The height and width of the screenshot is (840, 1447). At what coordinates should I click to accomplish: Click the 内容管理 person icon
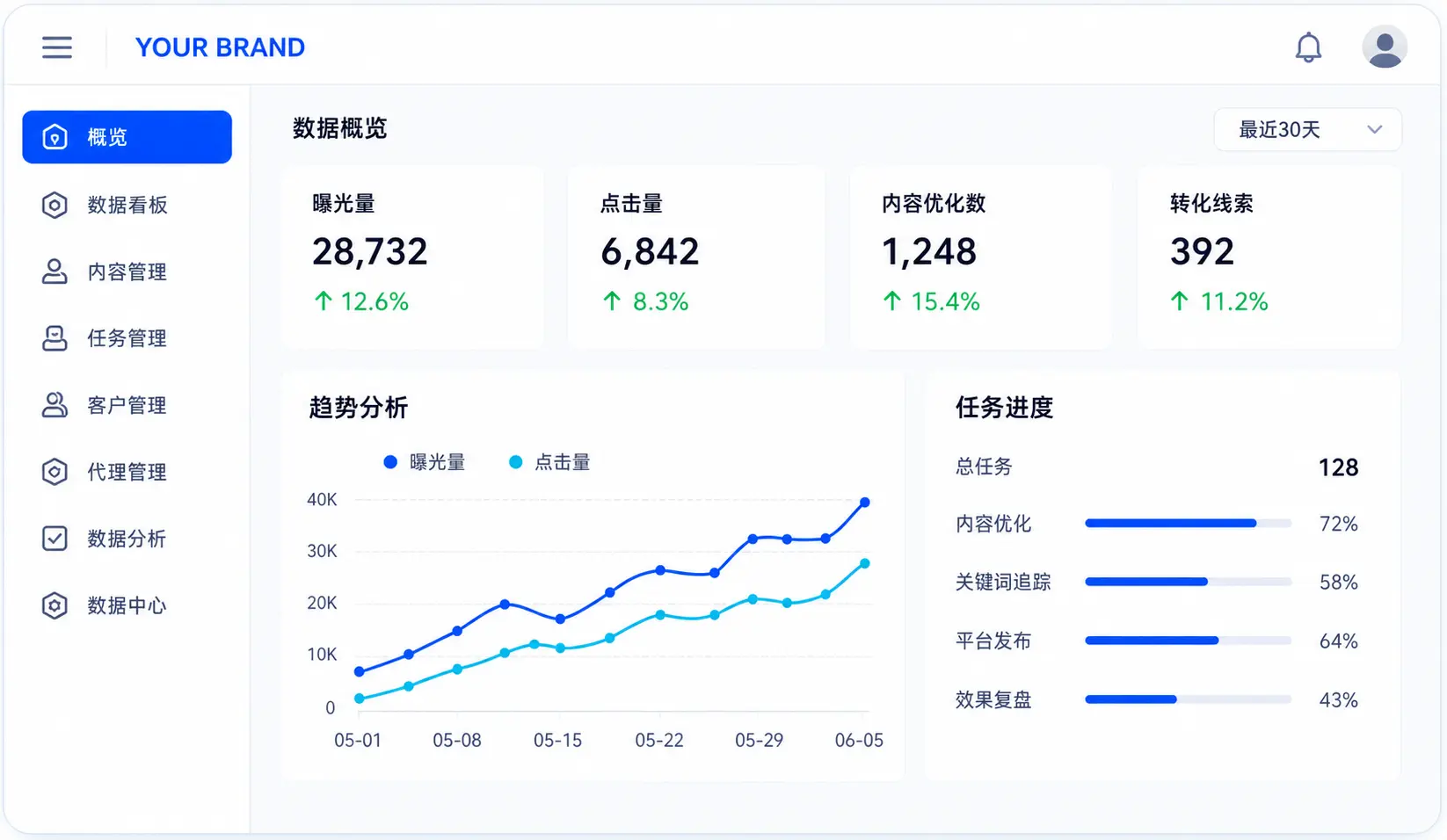click(x=55, y=272)
